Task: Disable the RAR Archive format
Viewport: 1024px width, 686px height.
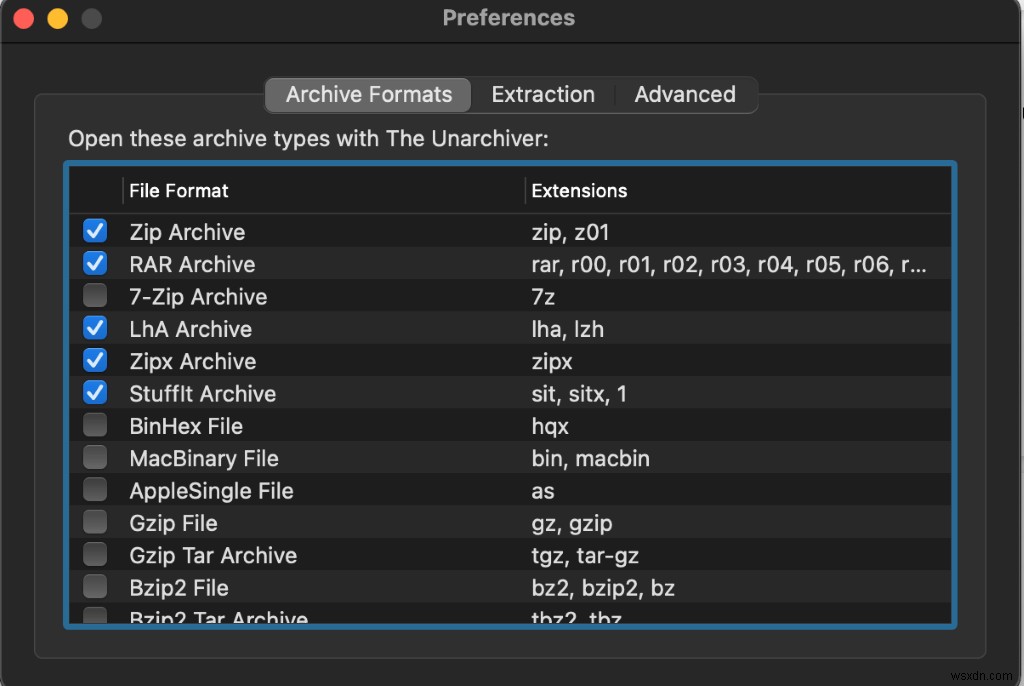Action: coord(95,264)
